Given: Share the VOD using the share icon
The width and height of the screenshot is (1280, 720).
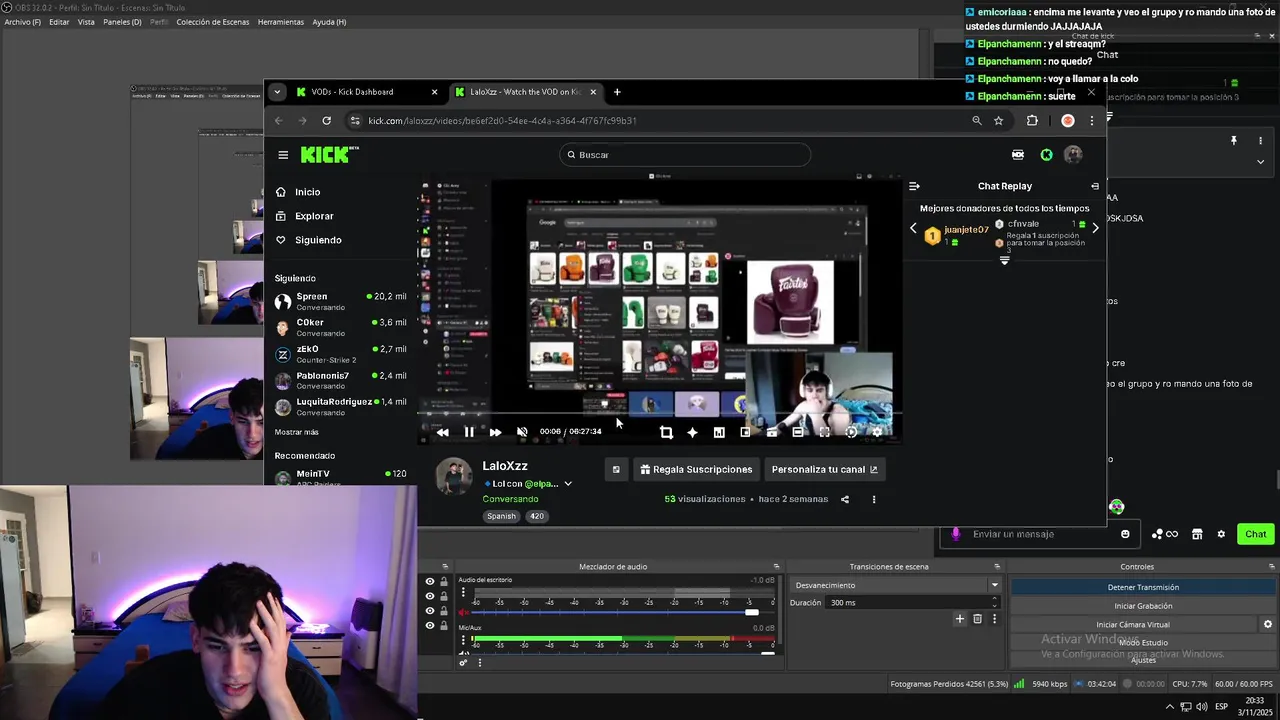Looking at the screenshot, I should pos(845,499).
